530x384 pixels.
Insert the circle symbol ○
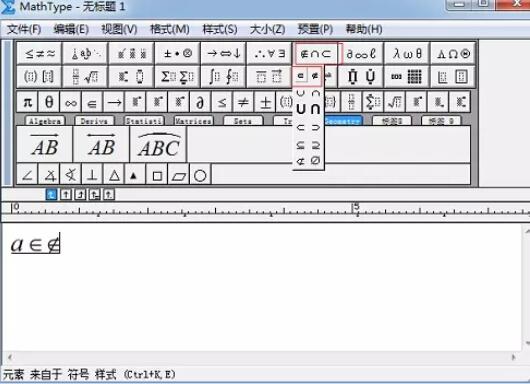coord(200,175)
